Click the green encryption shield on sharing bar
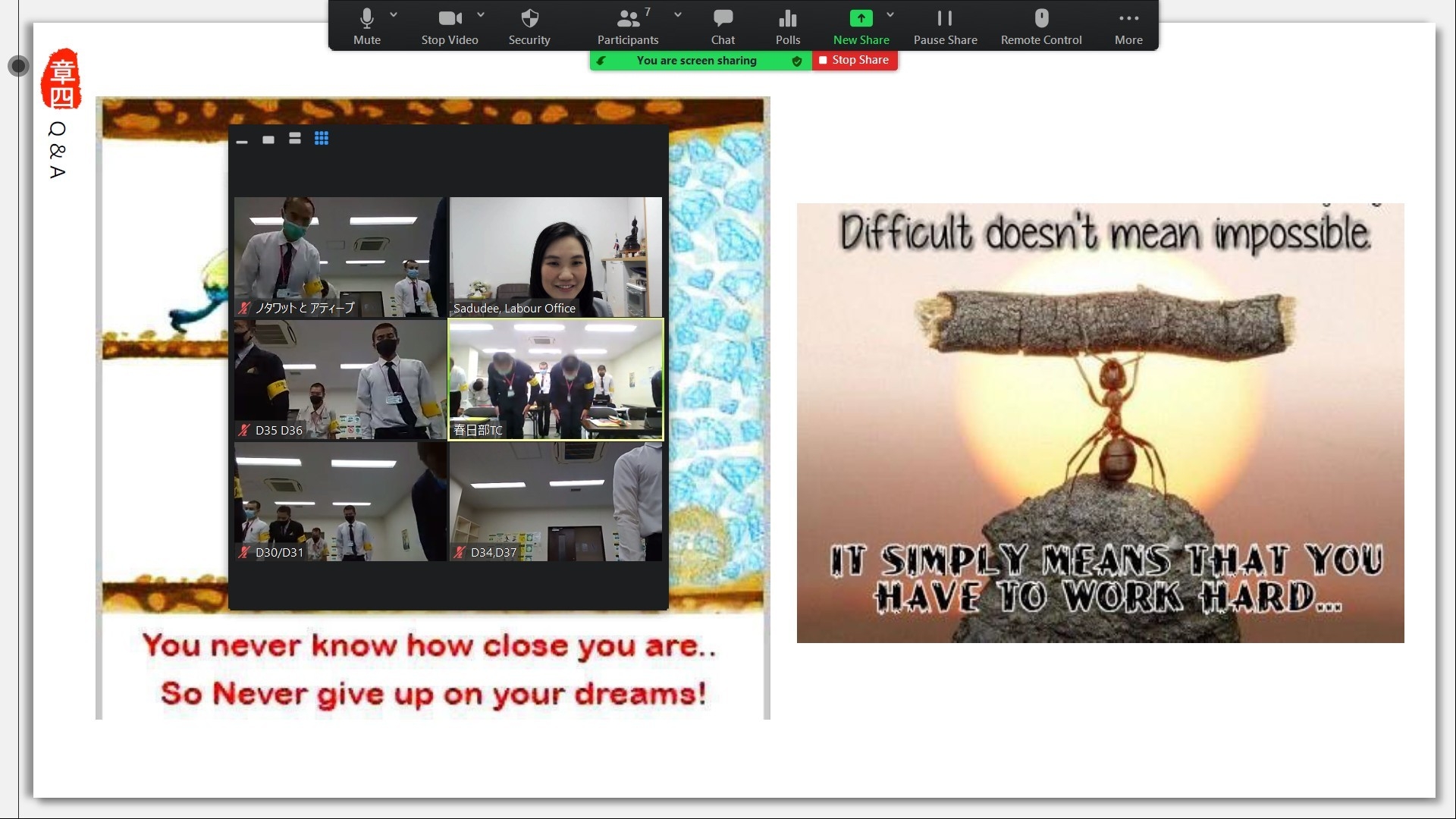 (x=797, y=61)
